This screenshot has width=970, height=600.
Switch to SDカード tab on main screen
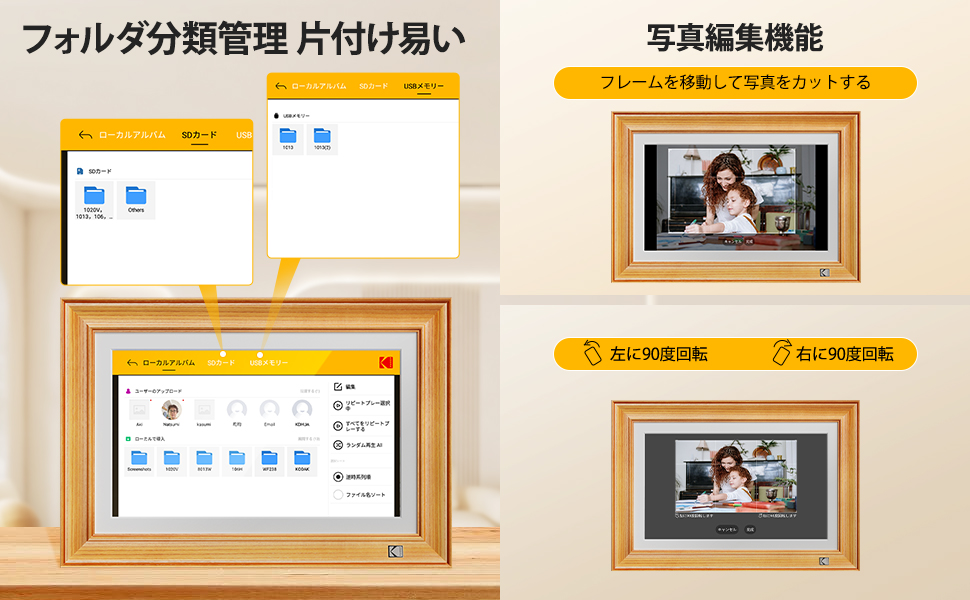point(221,363)
